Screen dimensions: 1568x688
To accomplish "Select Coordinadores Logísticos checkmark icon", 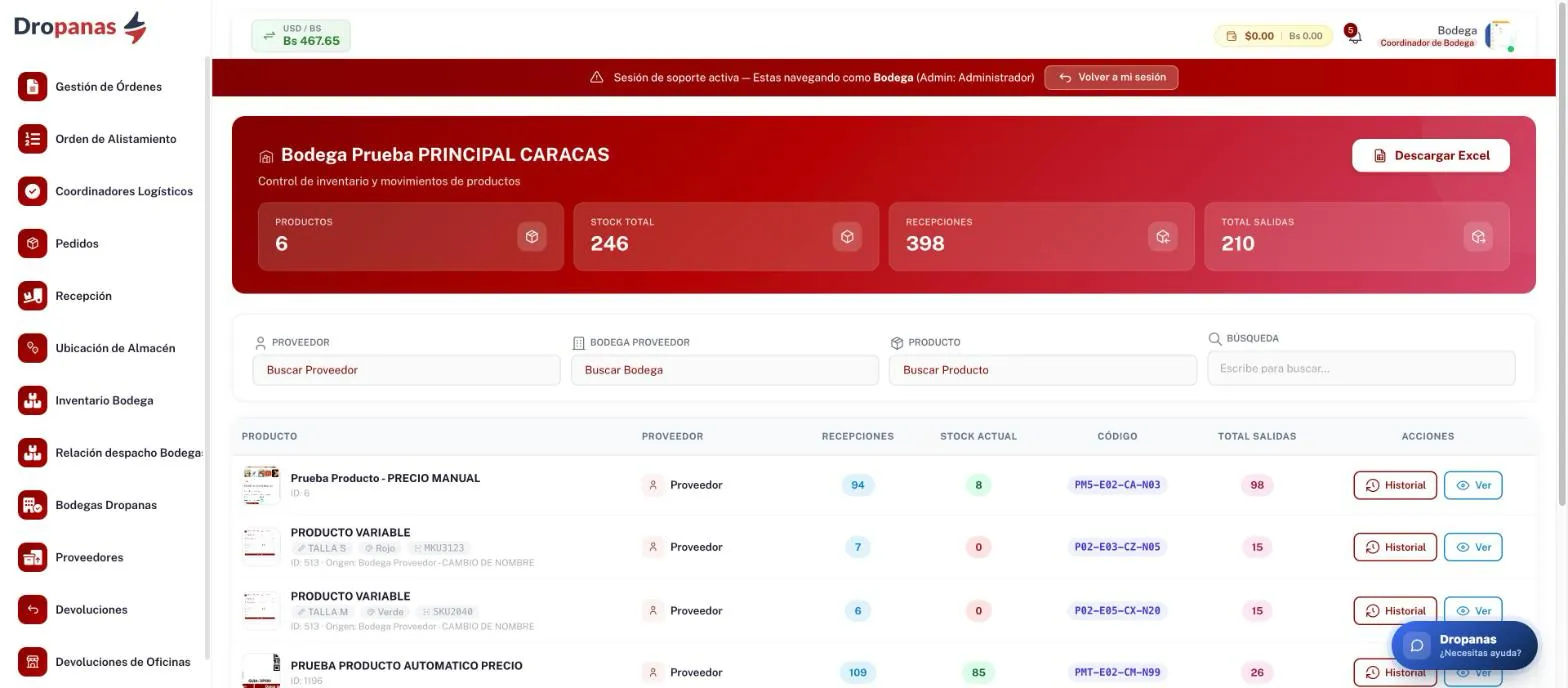I will tap(32, 191).
